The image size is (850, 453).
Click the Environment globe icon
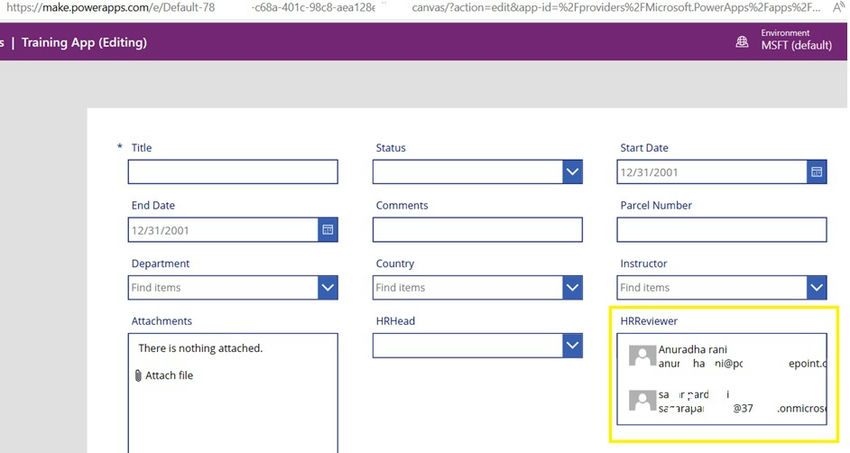pos(742,42)
